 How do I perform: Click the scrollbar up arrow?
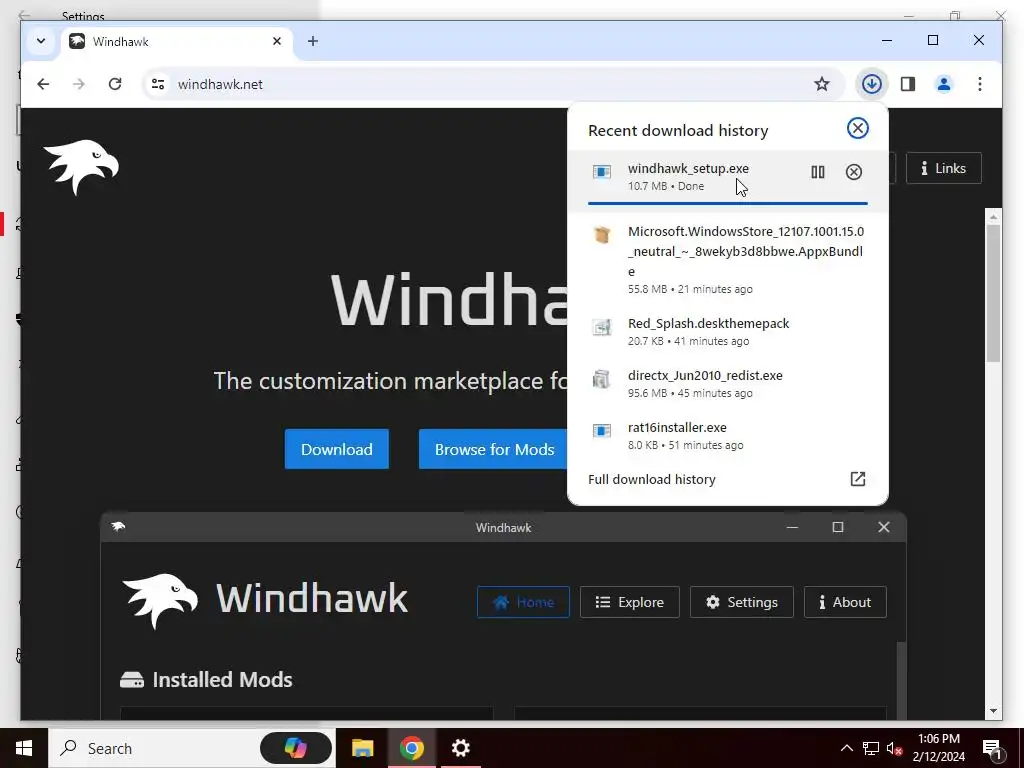click(x=993, y=217)
